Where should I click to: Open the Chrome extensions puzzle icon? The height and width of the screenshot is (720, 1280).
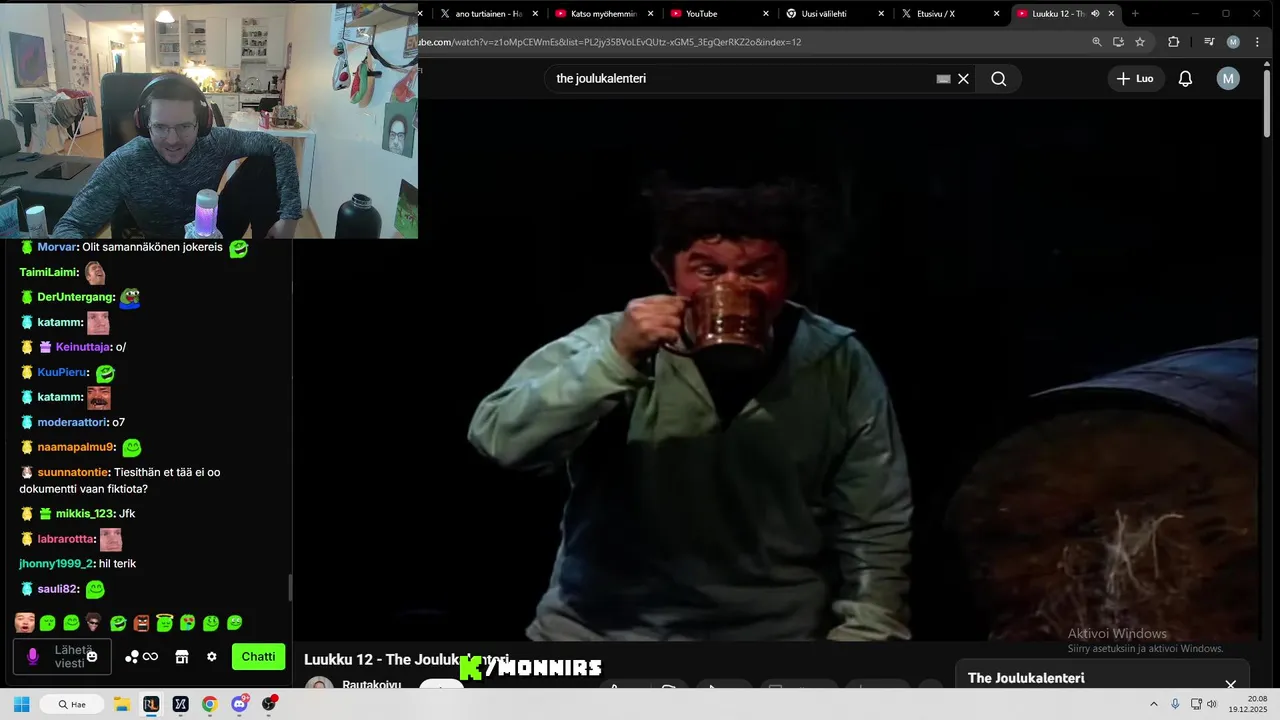click(x=1174, y=42)
